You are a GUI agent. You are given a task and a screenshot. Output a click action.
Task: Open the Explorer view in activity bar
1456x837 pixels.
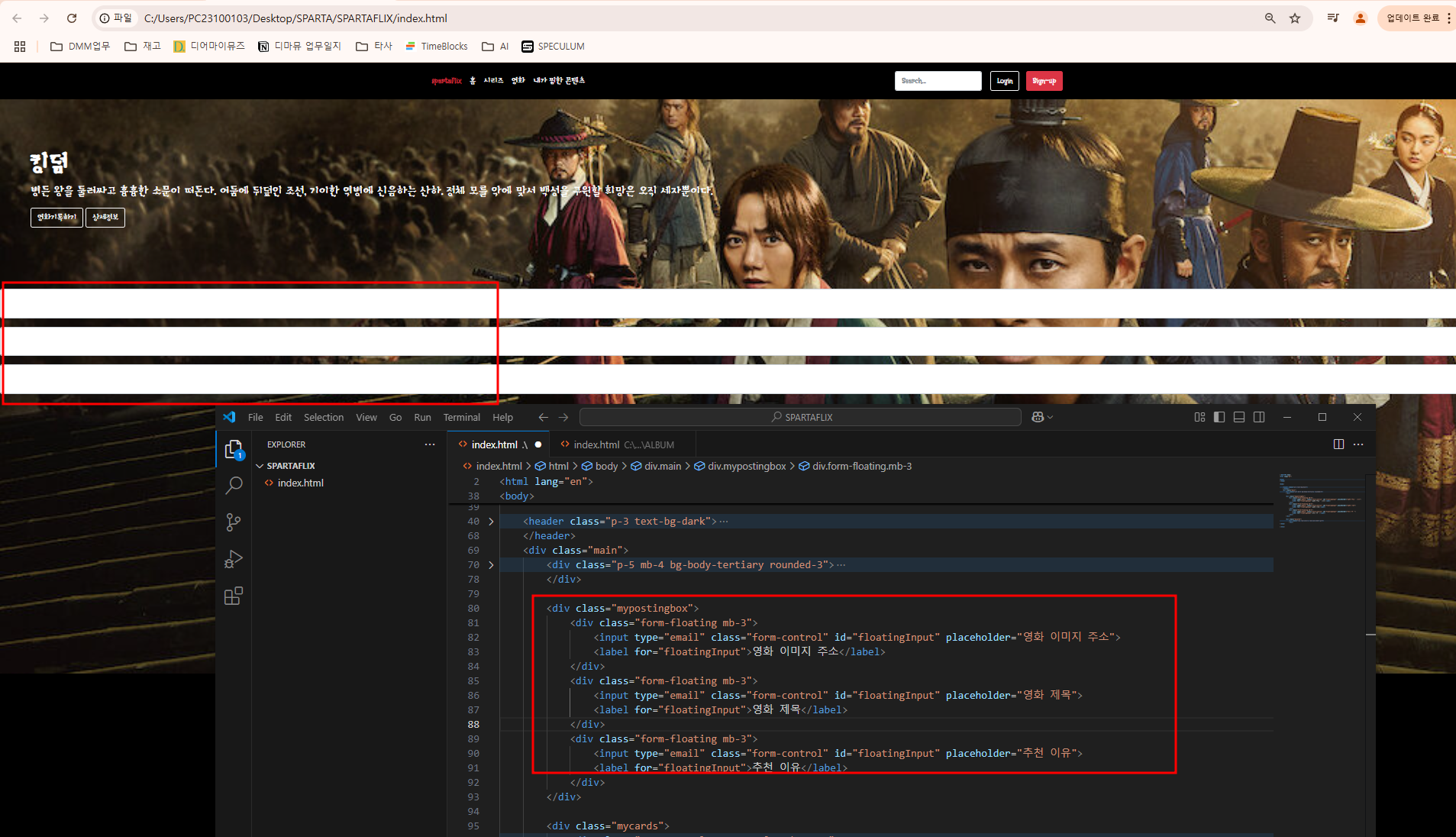(234, 449)
